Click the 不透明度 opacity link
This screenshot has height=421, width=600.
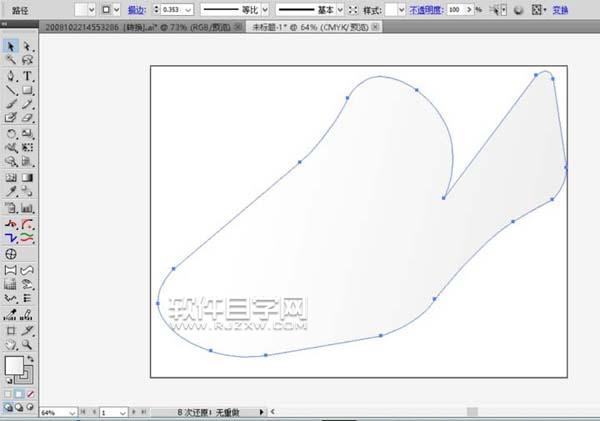[424, 8]
